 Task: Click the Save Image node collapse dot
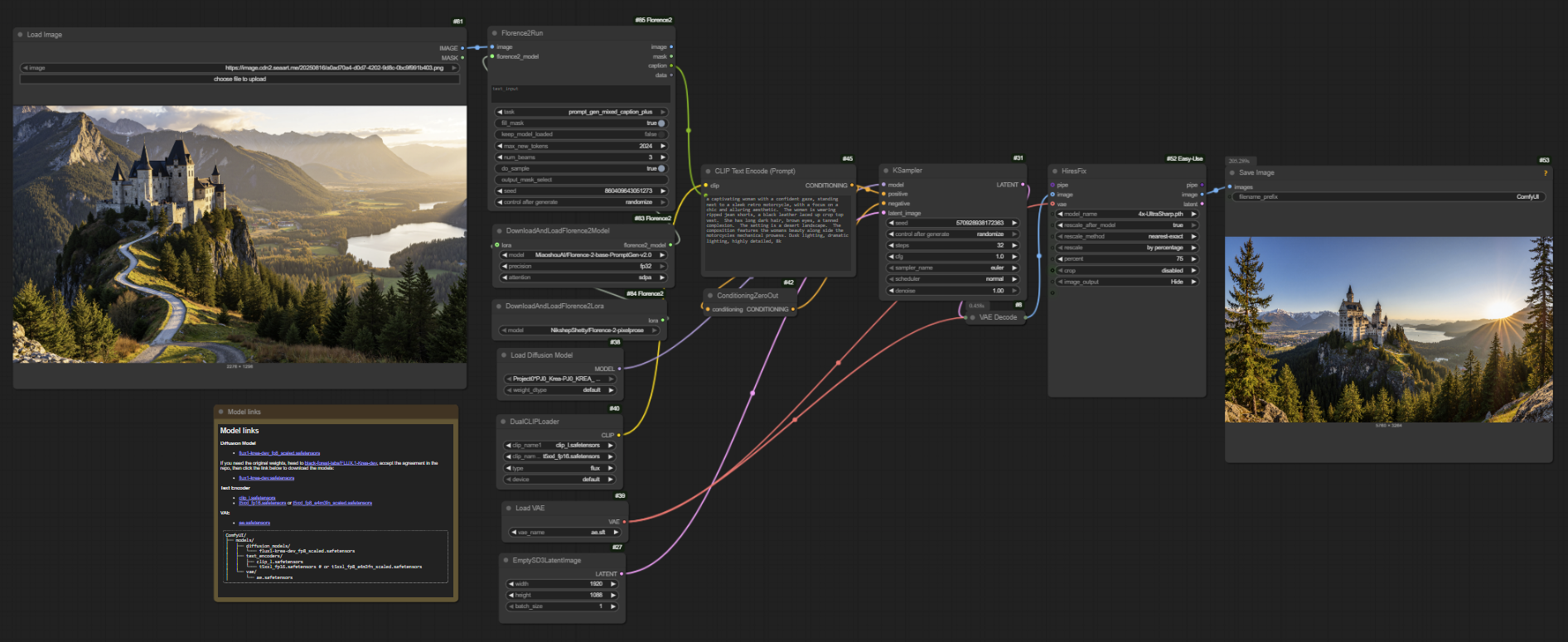1232,173
